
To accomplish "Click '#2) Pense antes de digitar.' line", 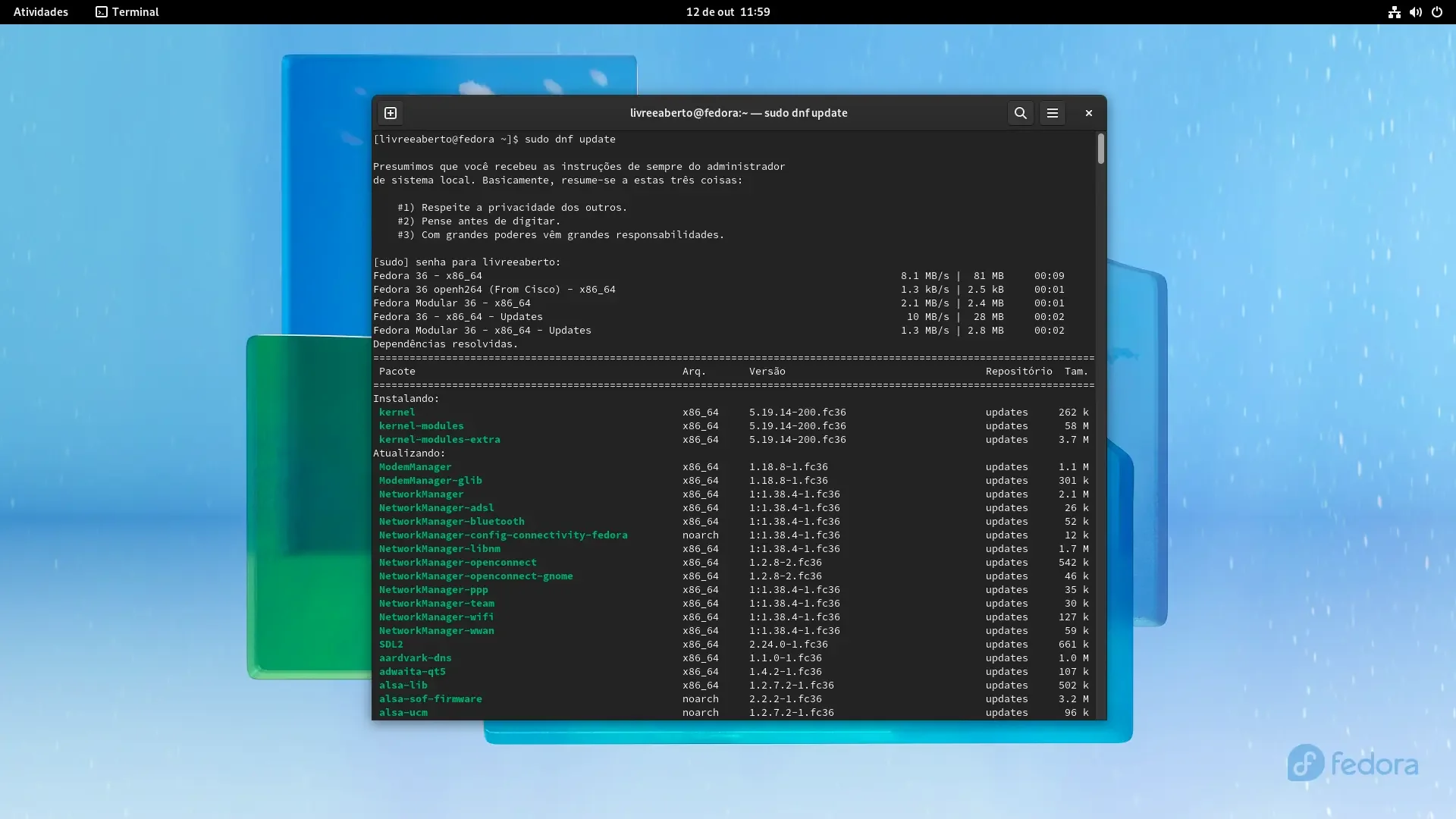I will pyautogui.click(x=479, y=221).
